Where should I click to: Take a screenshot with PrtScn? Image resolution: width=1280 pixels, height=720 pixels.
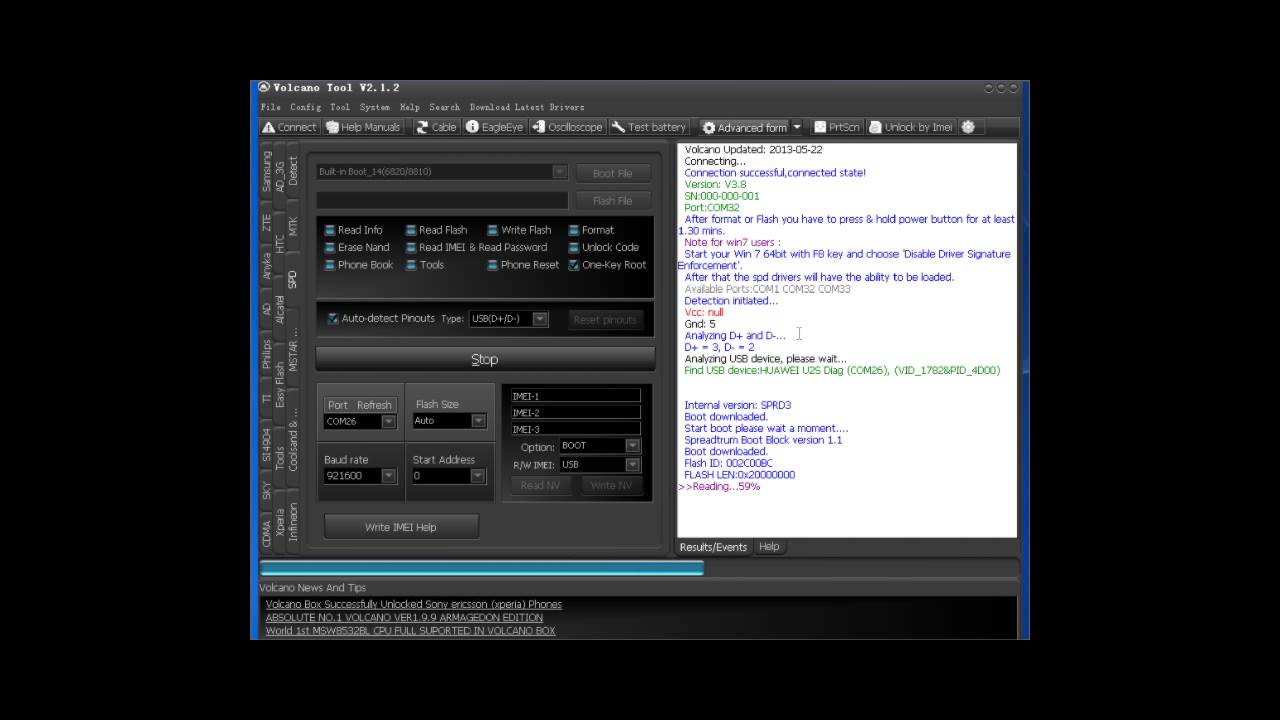point(836,127)
